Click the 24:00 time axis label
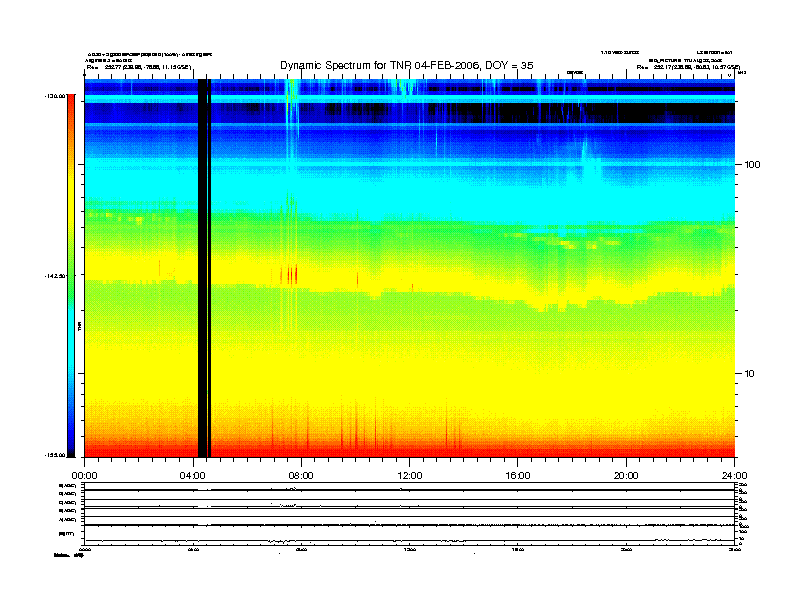Viewport: 792px width, 612px height. [x=734, y=476]
